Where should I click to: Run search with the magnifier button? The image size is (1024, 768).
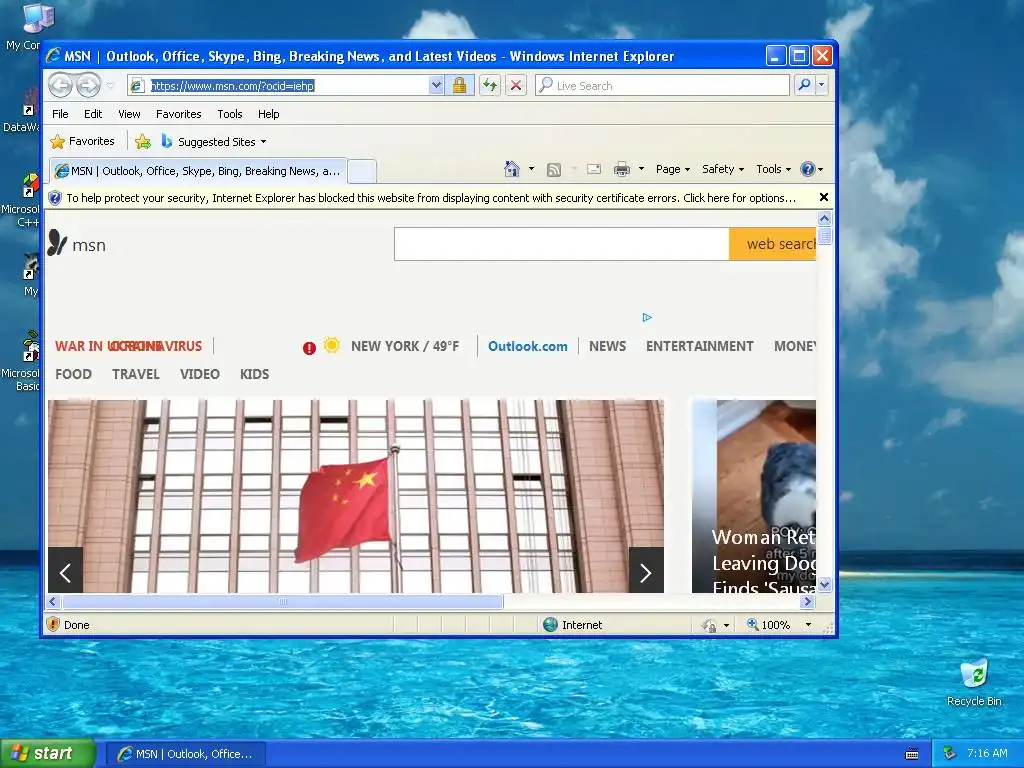click(805, 86)
